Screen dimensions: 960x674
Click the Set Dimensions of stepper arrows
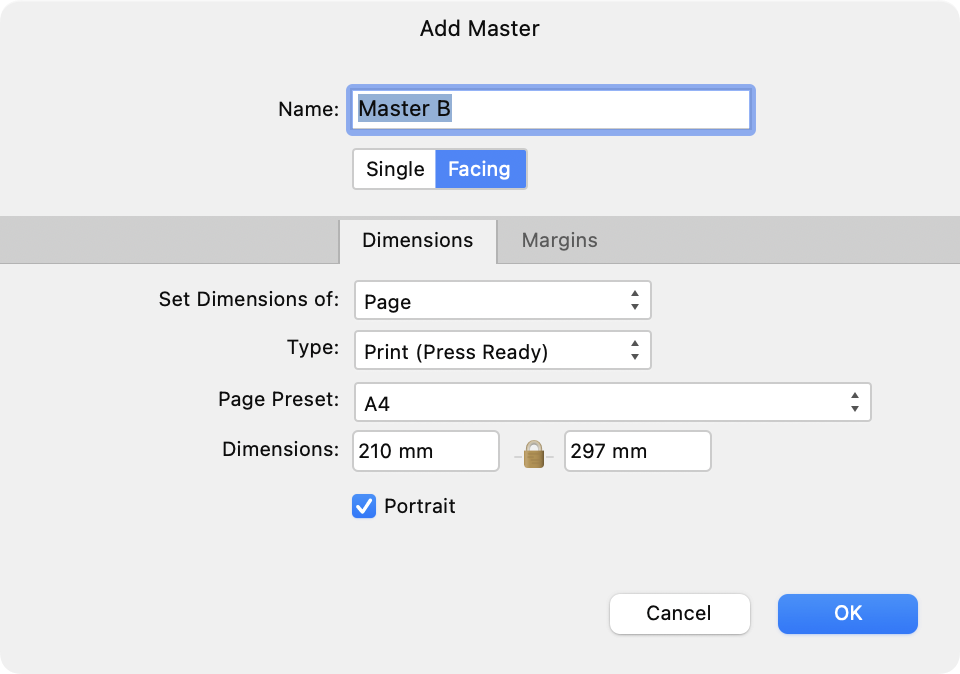click(636, 300)
